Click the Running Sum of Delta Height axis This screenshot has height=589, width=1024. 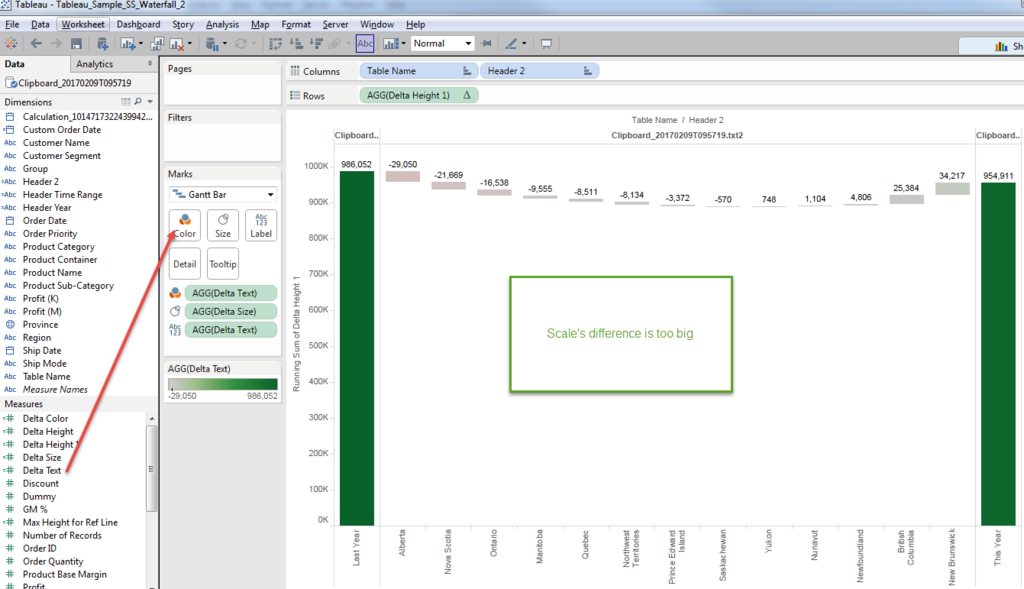pos(296,334)
